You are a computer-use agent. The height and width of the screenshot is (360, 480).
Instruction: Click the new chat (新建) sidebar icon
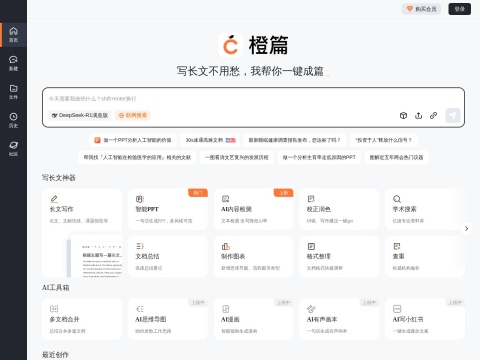pyautogui.click(x=13, y=60)
